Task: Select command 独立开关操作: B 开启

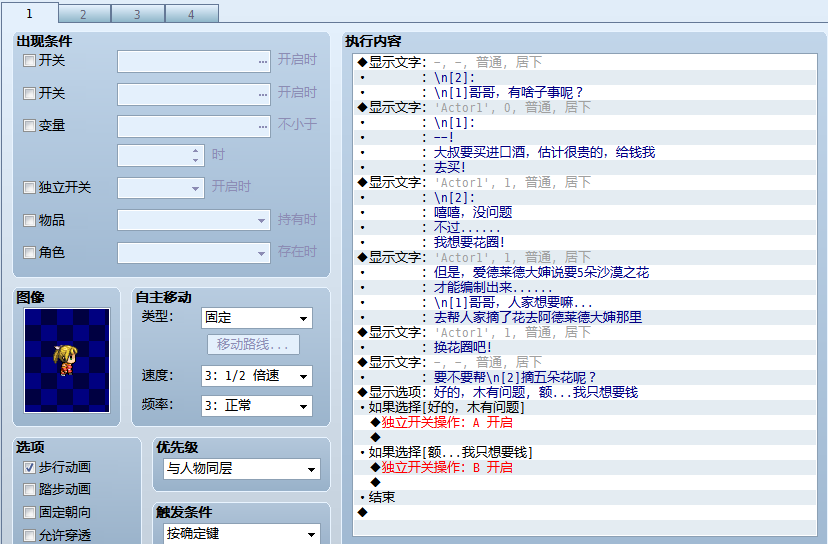Action: click(585, 467)
